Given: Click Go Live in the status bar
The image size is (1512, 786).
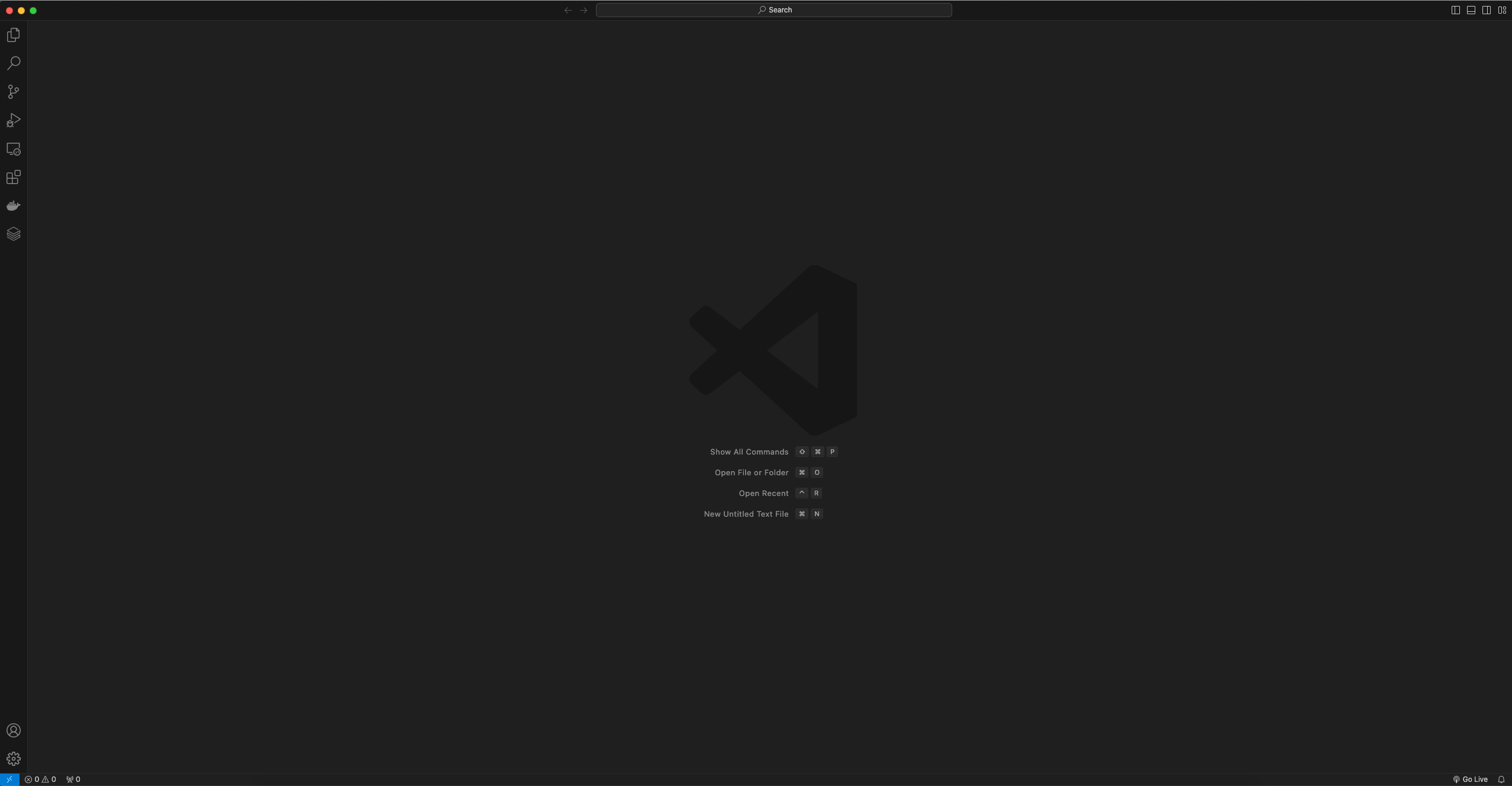Looking at the screenshot, I should [1470, 779].
